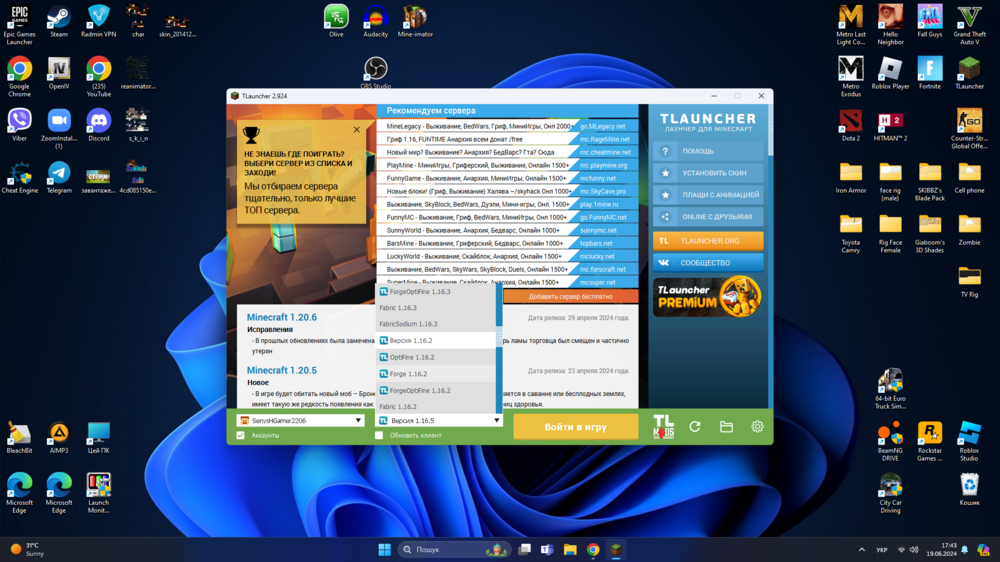
Task: Open MineLegacy server row
Action: point(507,126)
